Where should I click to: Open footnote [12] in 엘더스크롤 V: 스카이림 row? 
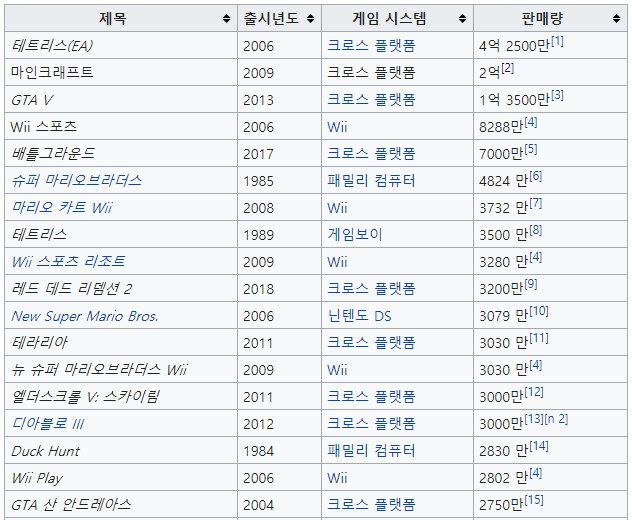pyautogui.click(x=534, y=392)
